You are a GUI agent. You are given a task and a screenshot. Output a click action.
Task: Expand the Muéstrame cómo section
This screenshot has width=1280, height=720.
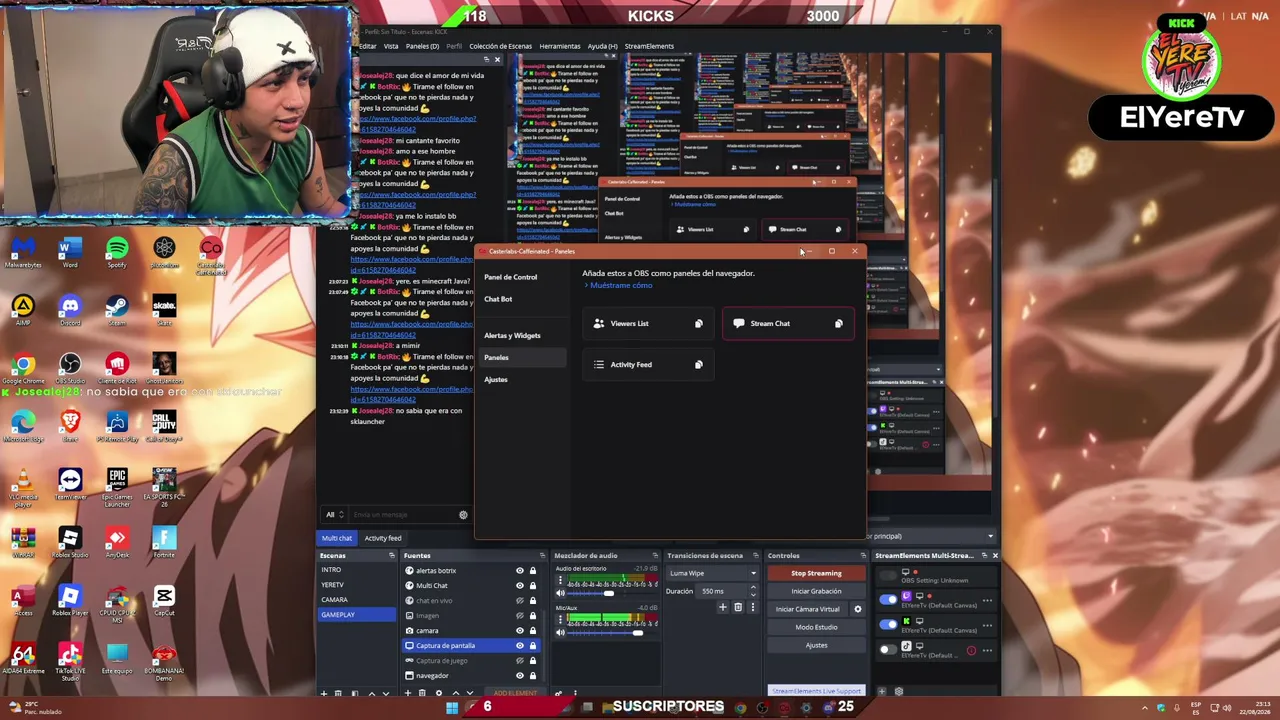(x=619, y=286)
